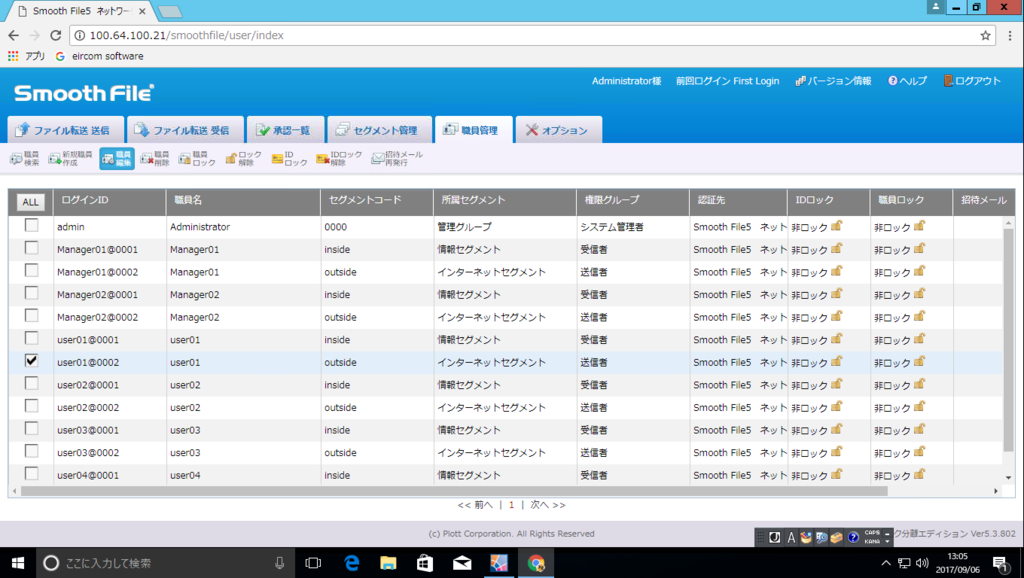Open the 承認一覧 tab

coord(285,130)
